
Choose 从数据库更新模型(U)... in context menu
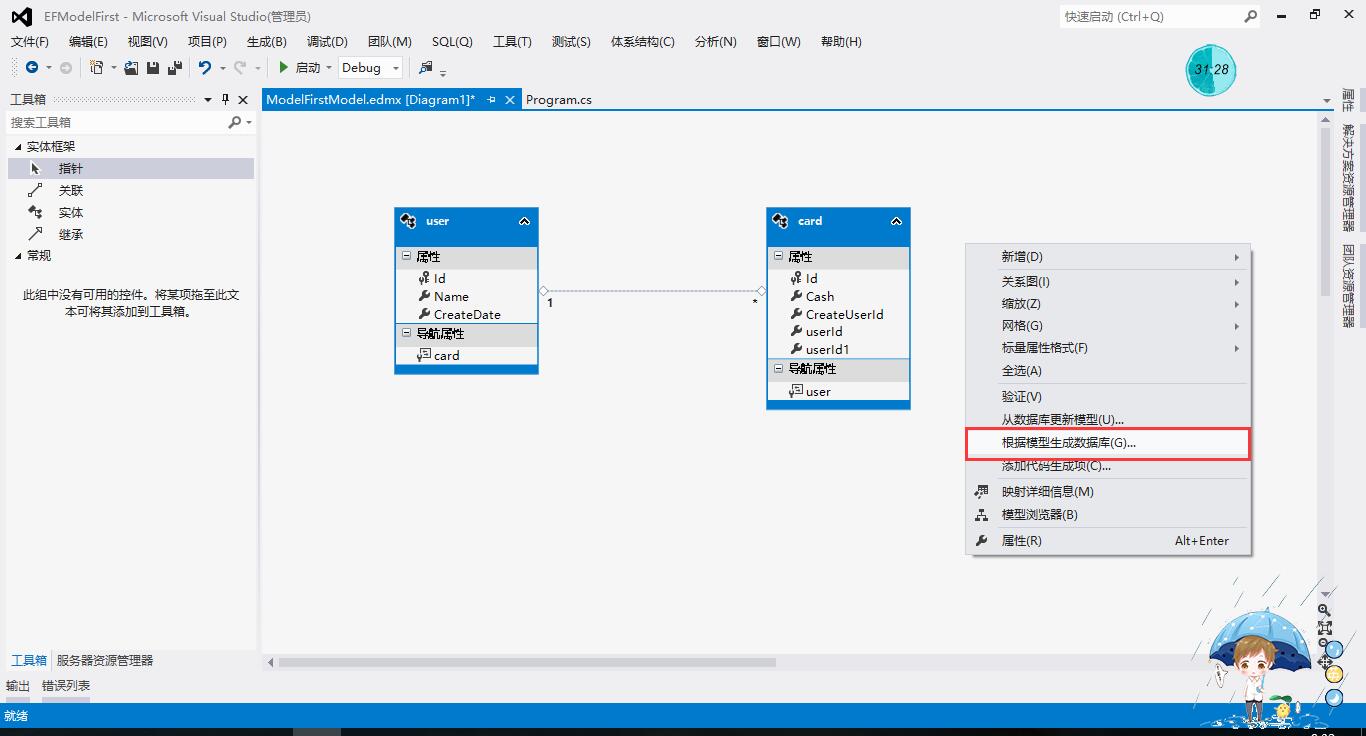1108,420
